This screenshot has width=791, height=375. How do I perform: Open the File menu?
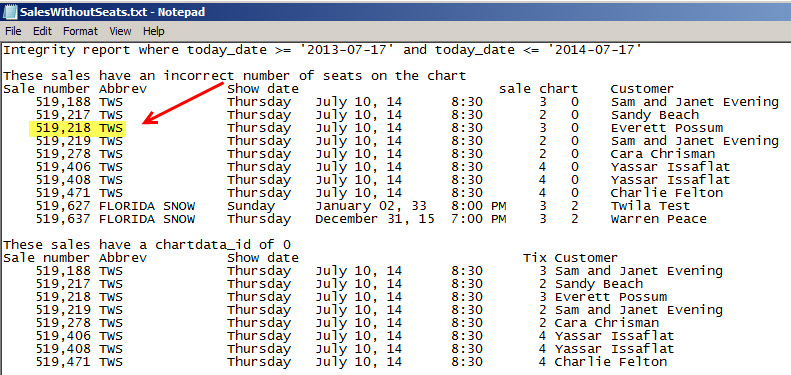point(13,31)
